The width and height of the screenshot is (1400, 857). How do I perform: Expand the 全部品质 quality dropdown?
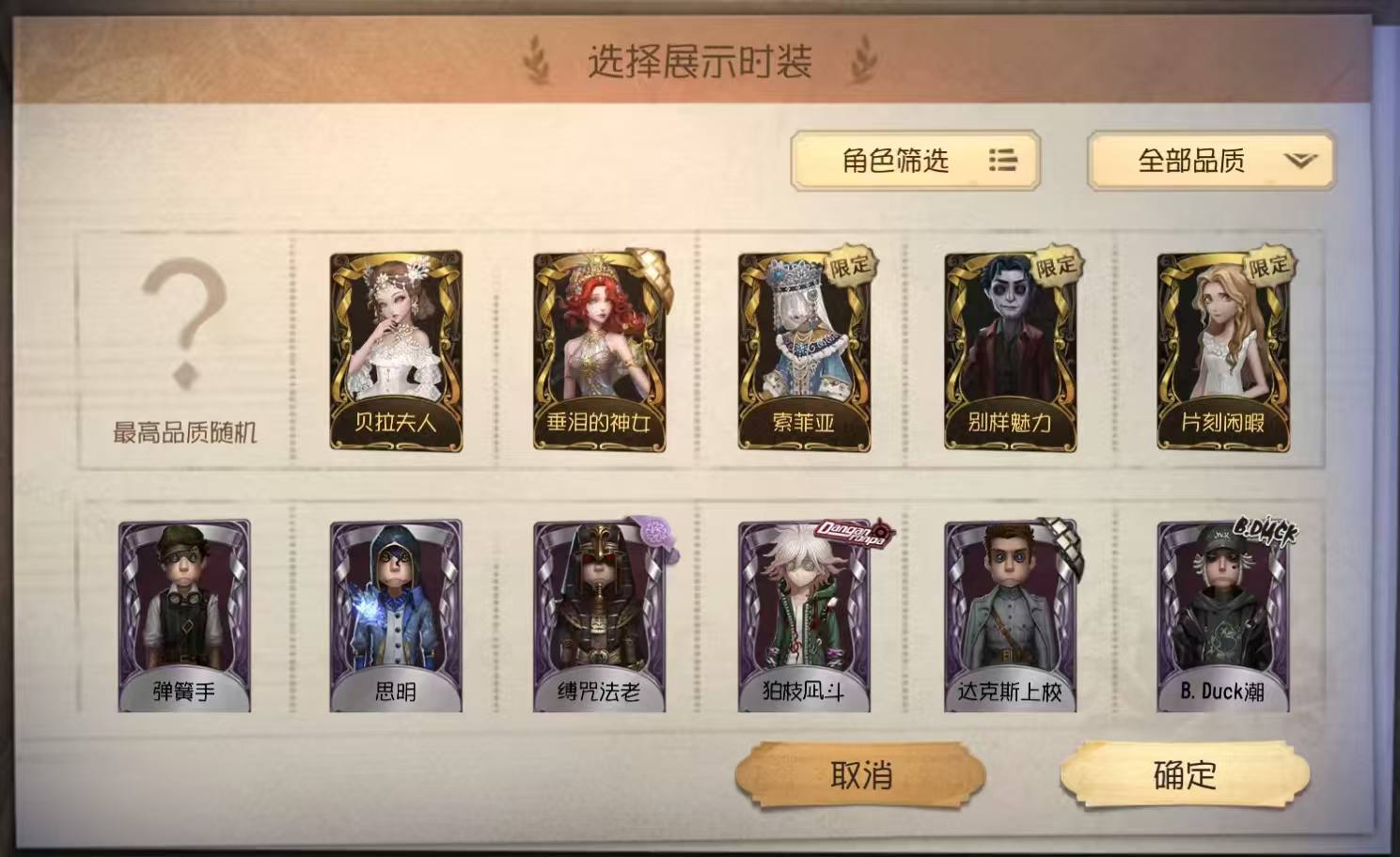coord(1211,161)
